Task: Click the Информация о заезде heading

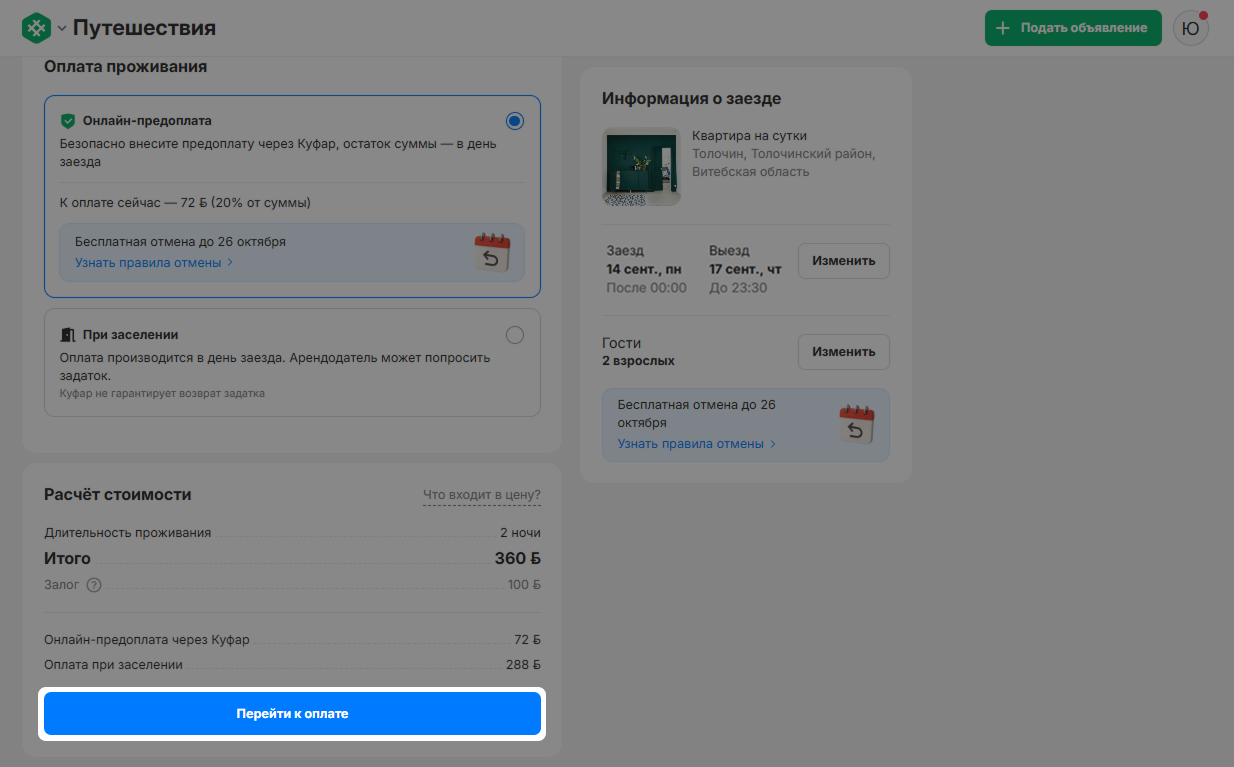Action: point(692,98)
